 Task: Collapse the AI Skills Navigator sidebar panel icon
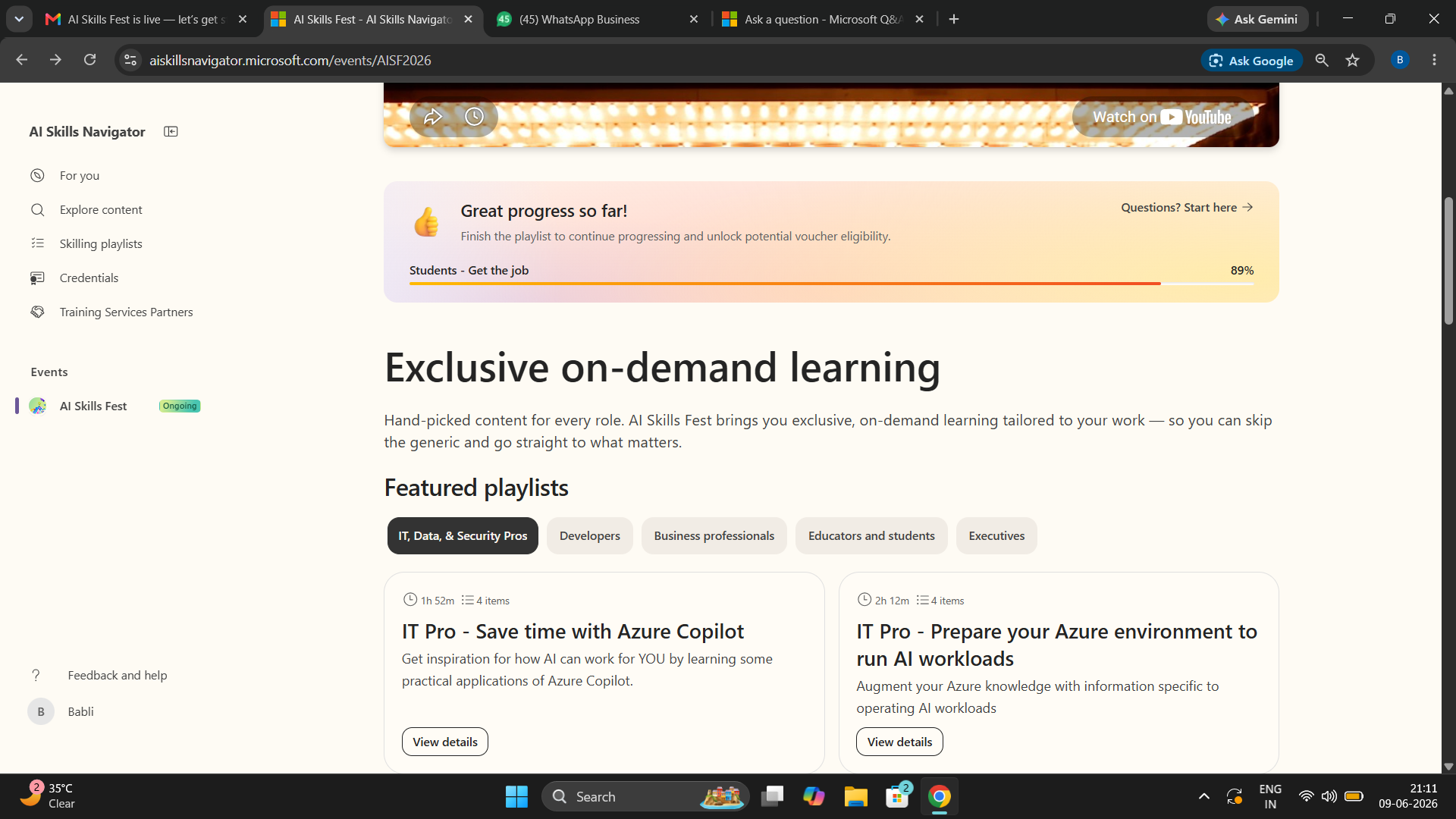point(171,131)
